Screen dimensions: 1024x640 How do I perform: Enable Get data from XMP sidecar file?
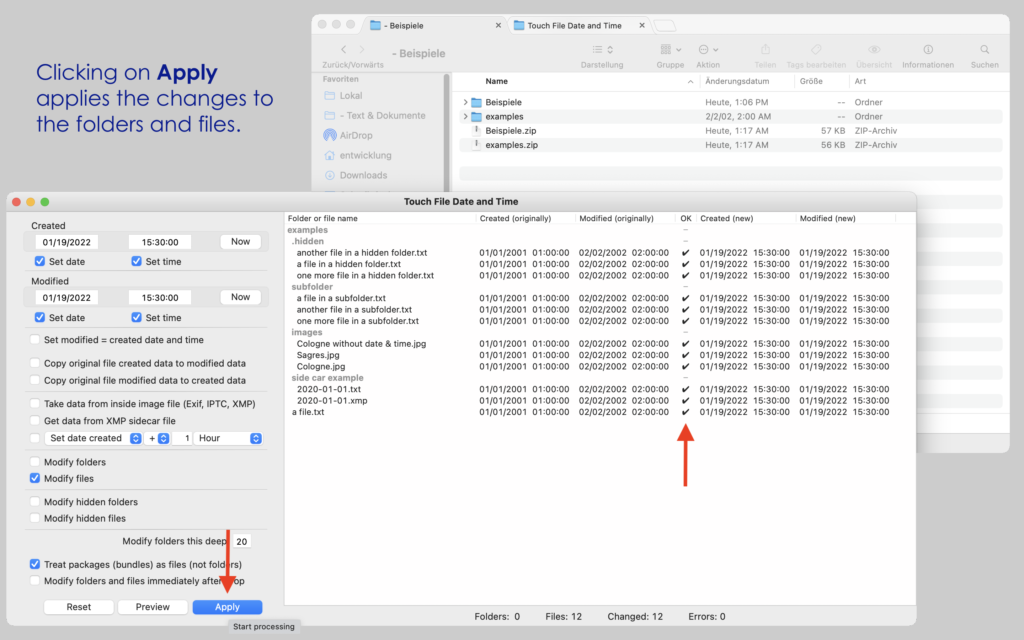click(x=35, y=421)
